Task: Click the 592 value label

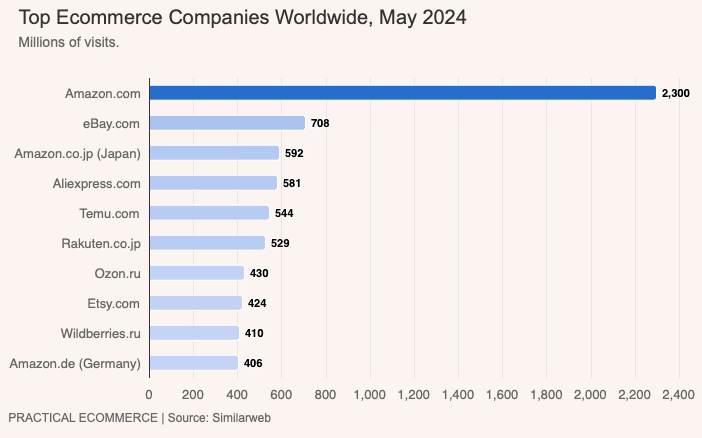Action: (x=294, y=153)
